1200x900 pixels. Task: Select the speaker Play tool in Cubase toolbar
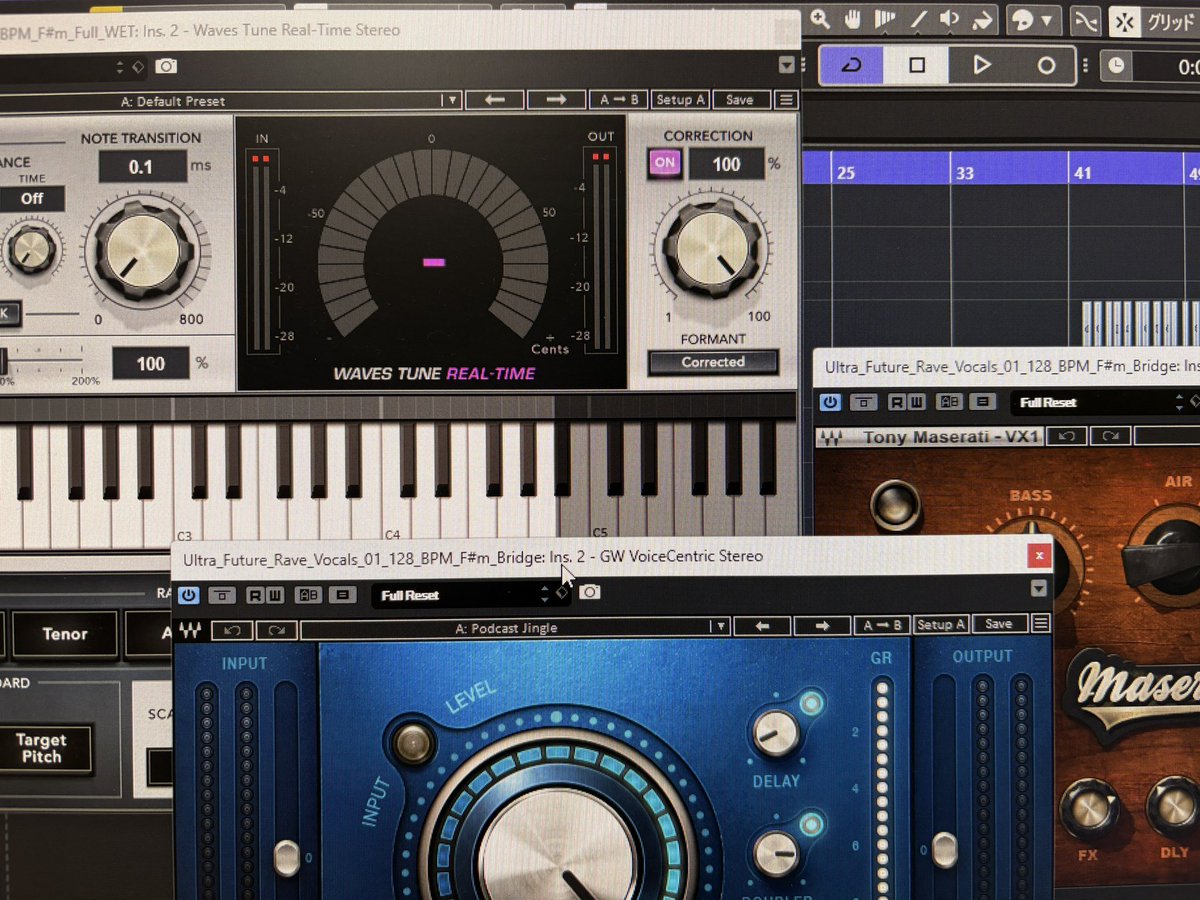tap(949, 18)
